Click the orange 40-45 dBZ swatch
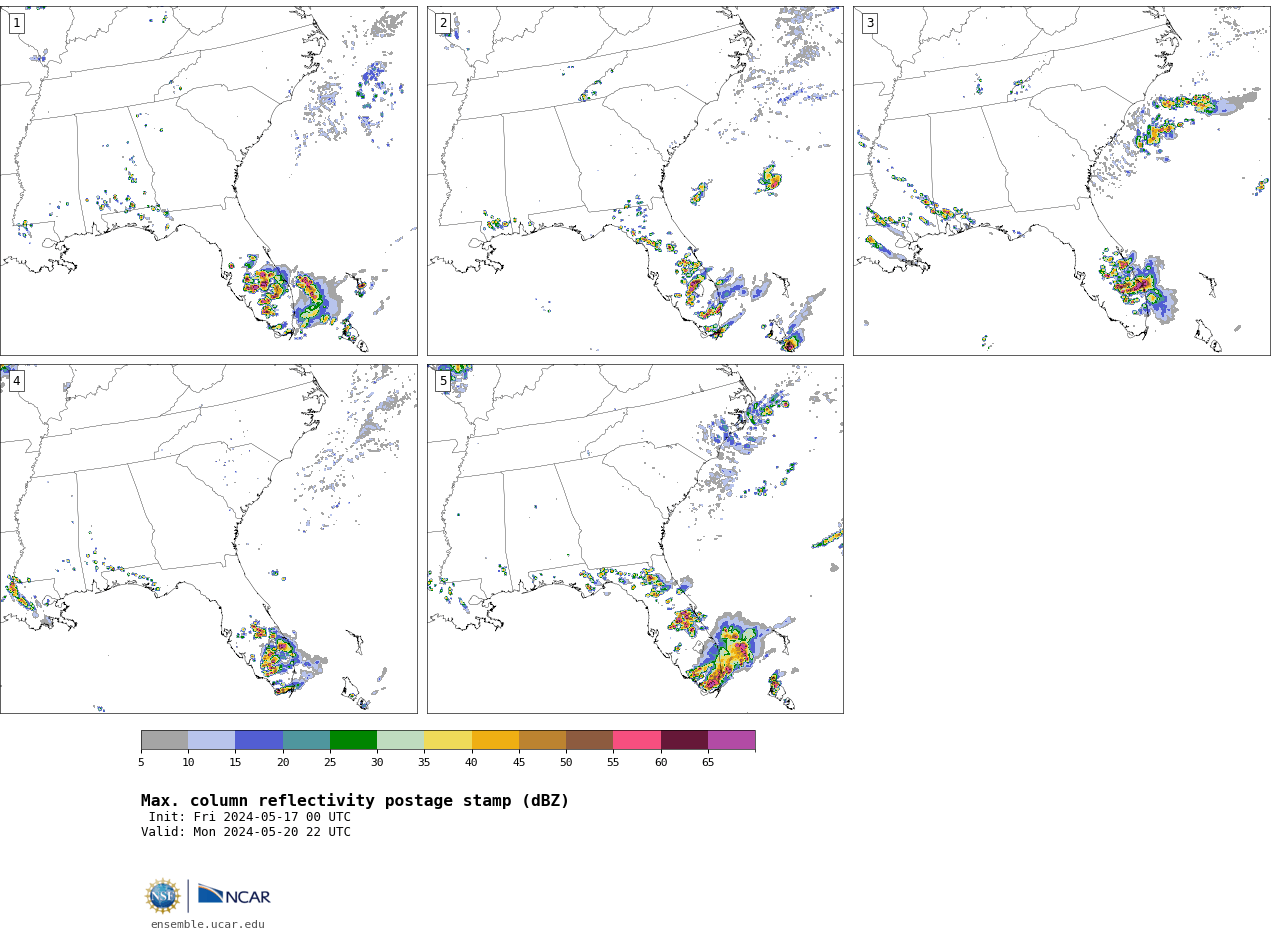The image size is (1280, 936). click(495, 740)
